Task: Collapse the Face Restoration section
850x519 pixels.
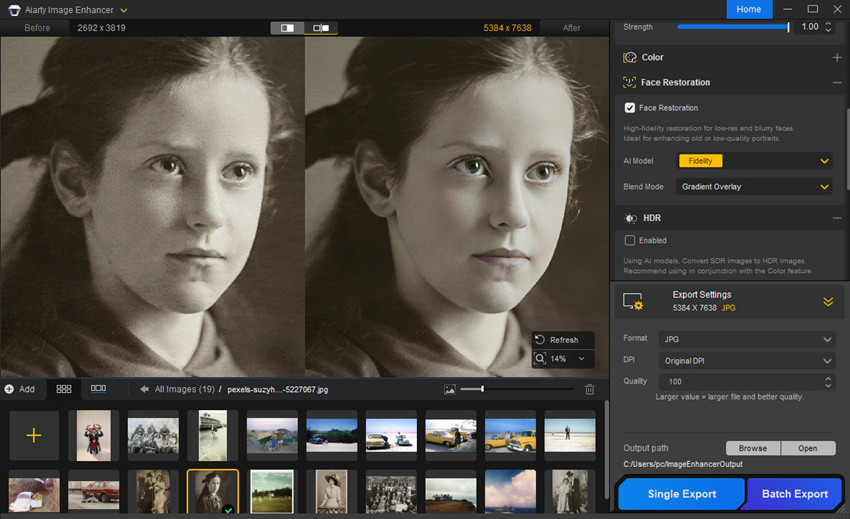Action: (837, 82)
